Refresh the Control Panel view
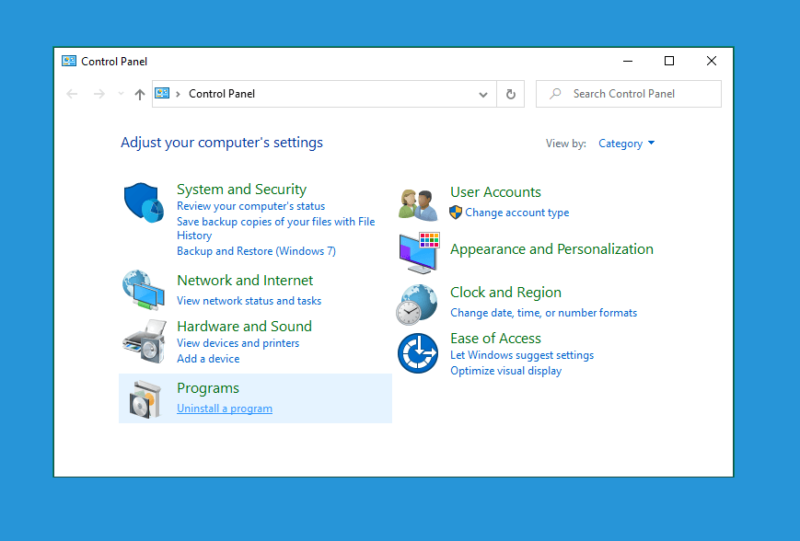The image size is (800, 541). click(511, 94)
